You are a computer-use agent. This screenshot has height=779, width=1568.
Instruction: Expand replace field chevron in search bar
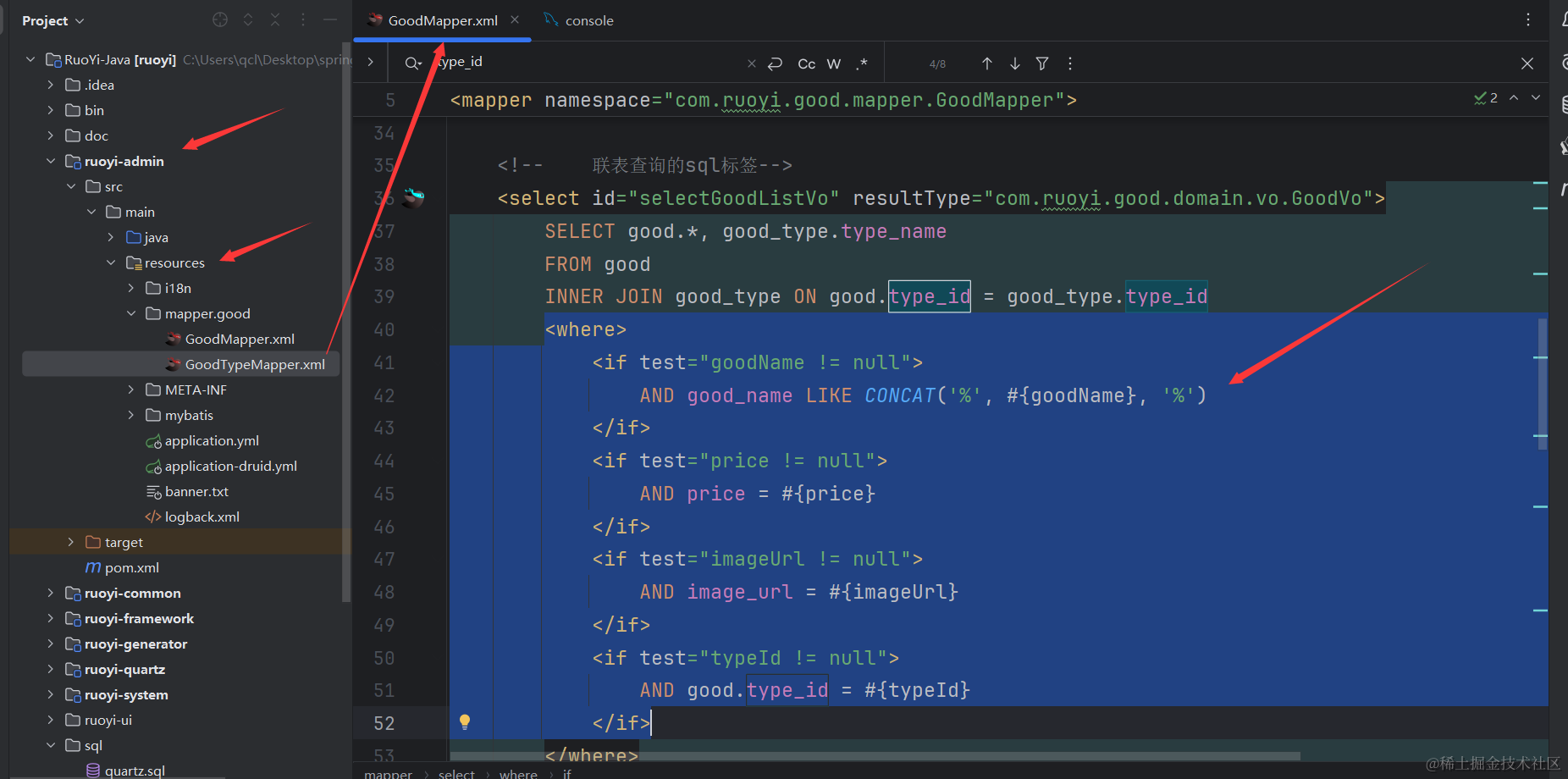pyautogui.click(x=370, y=62)
